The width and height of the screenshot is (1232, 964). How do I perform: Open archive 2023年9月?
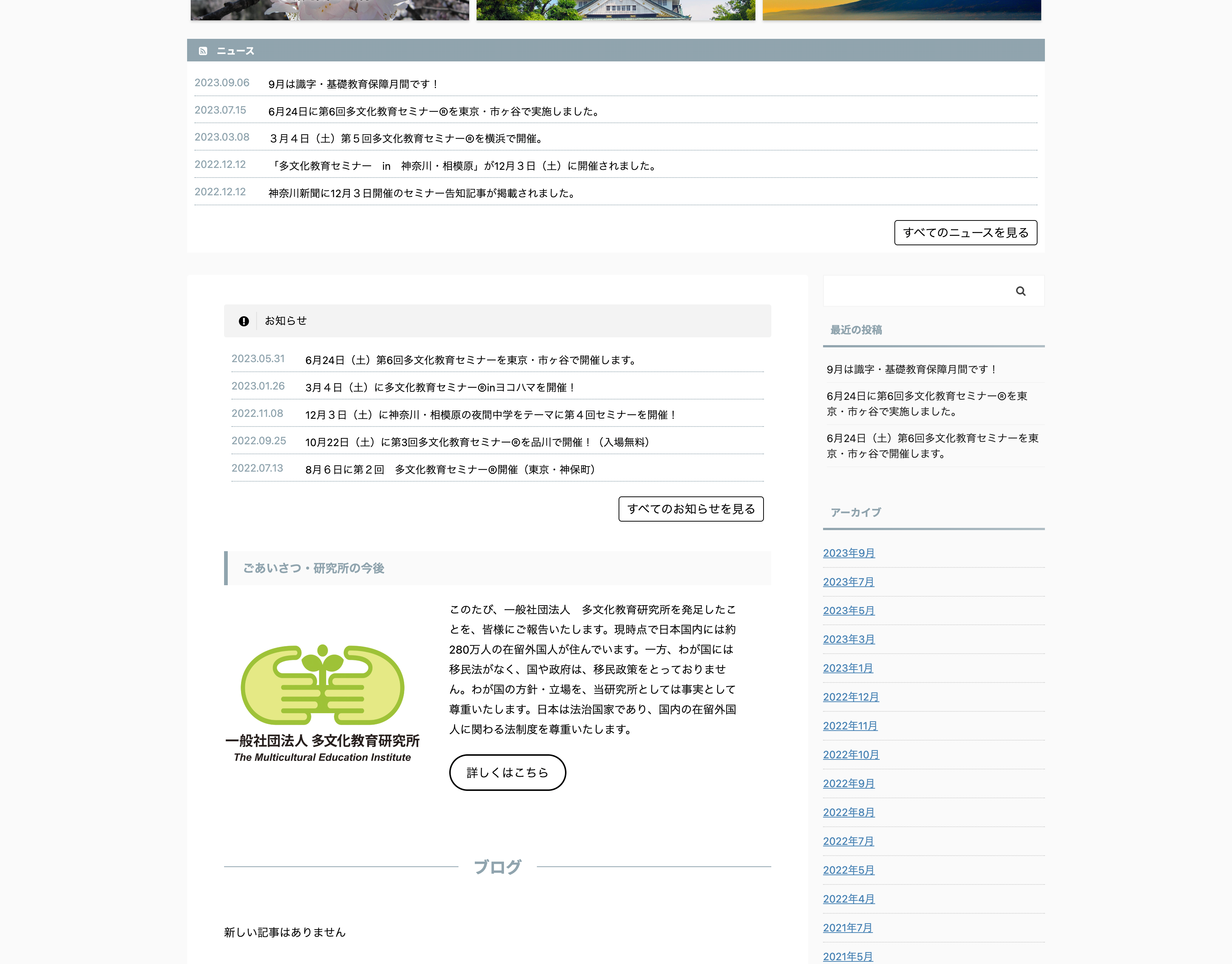(x=849, y=553)
